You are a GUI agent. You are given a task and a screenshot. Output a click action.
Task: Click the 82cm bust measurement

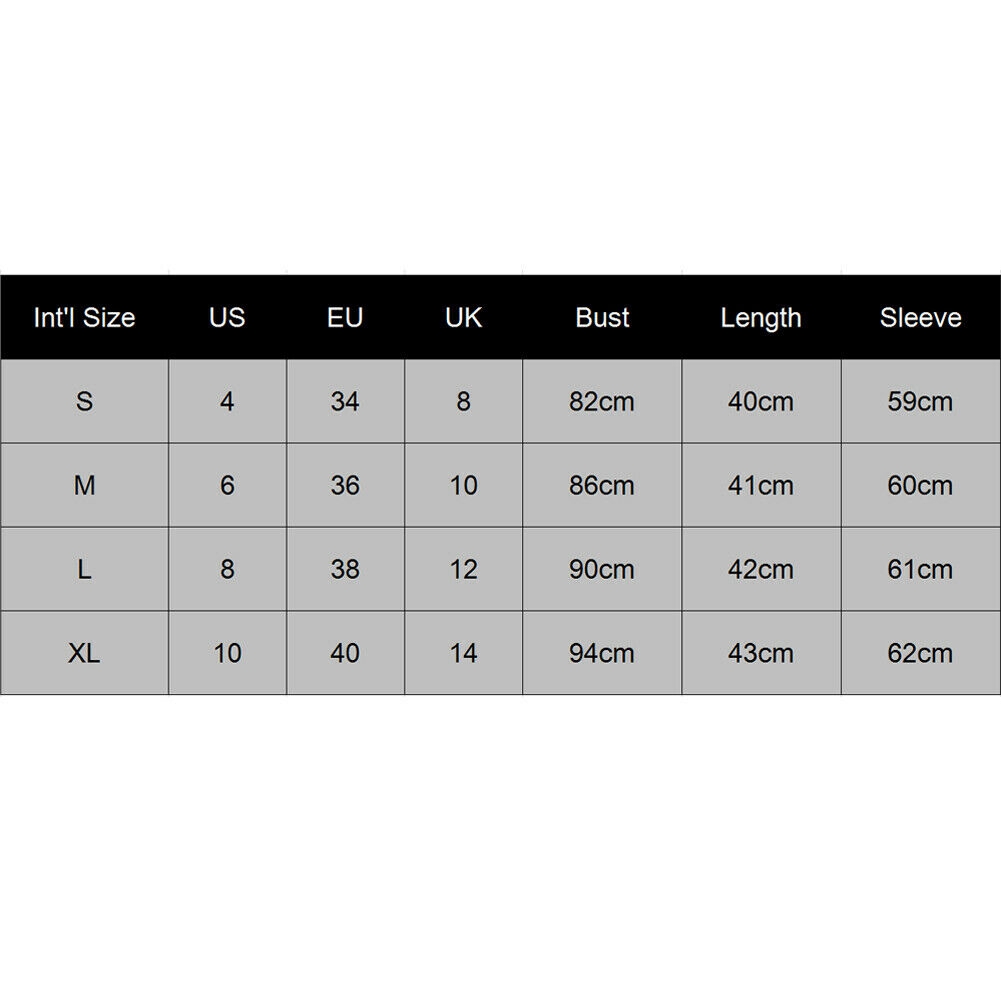602,402
